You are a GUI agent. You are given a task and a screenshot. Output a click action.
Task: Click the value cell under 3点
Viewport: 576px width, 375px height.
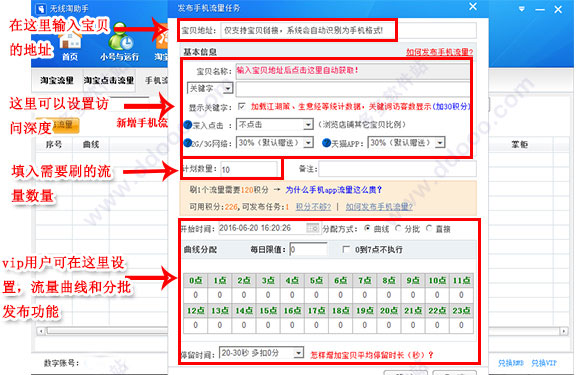tap(268, 295)
